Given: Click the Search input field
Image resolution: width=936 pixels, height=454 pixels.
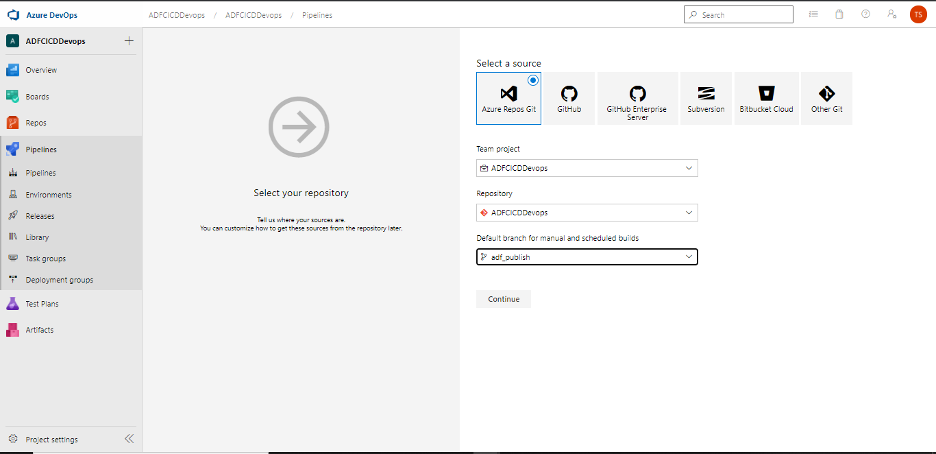Looking at the screenshot, I should click(x=739, y=15).
